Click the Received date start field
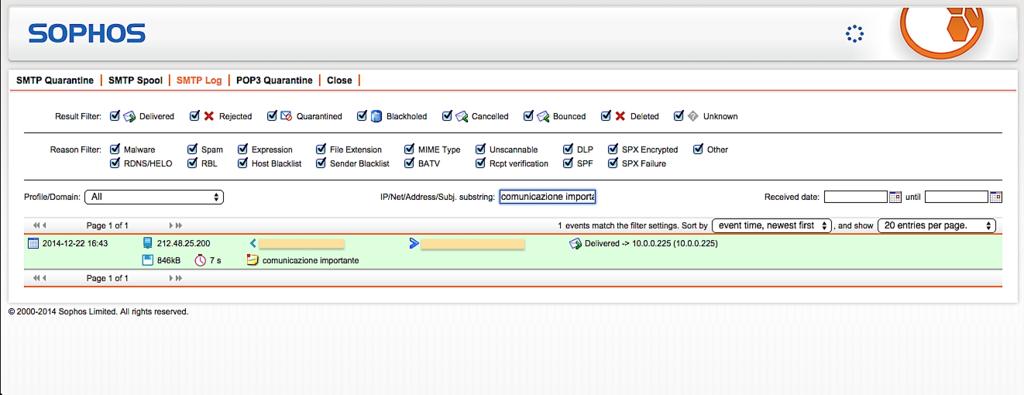 [x=856, y=197]
